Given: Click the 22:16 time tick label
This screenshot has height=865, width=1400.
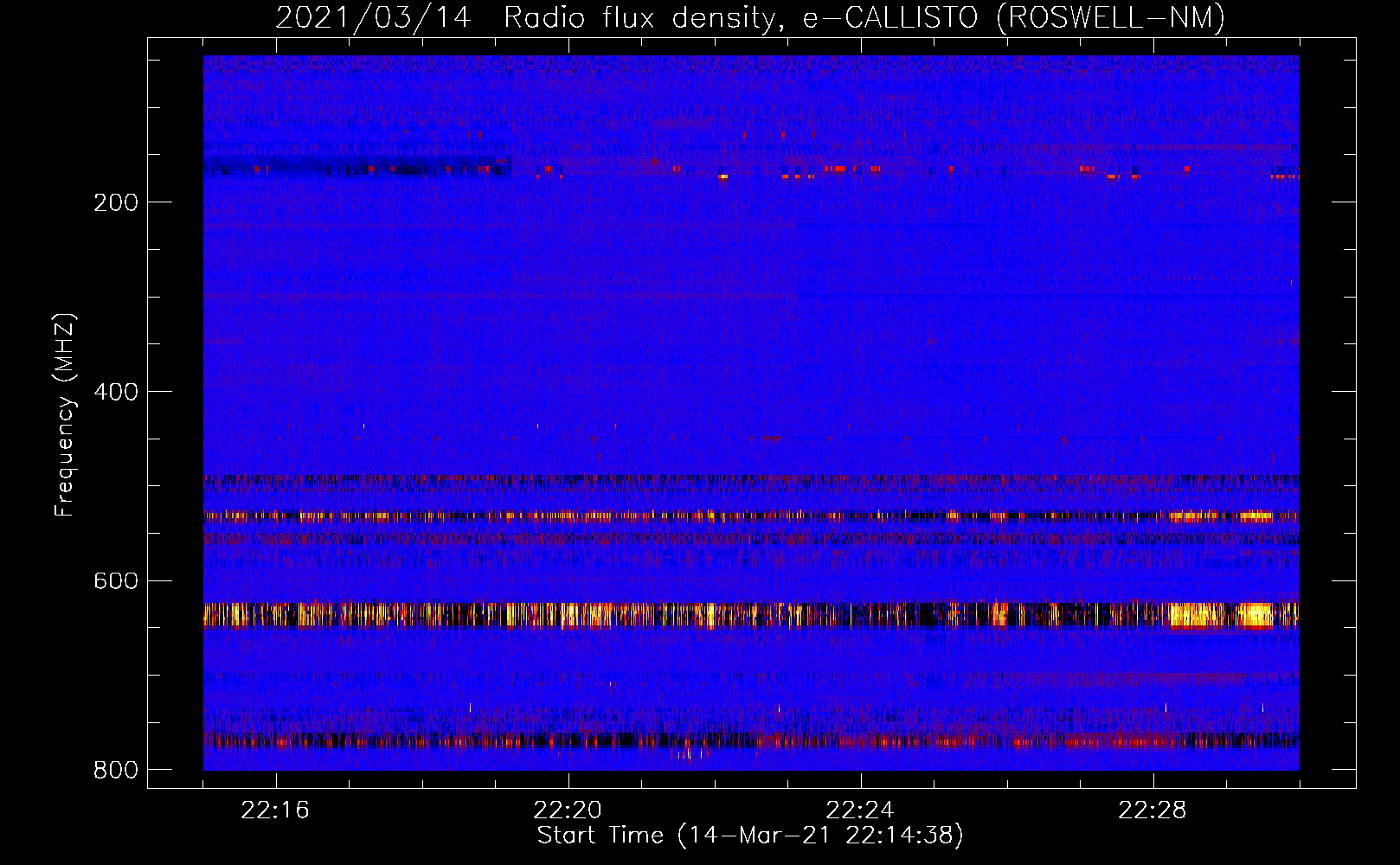Looking at the screenshot, I should pos(275,811).
